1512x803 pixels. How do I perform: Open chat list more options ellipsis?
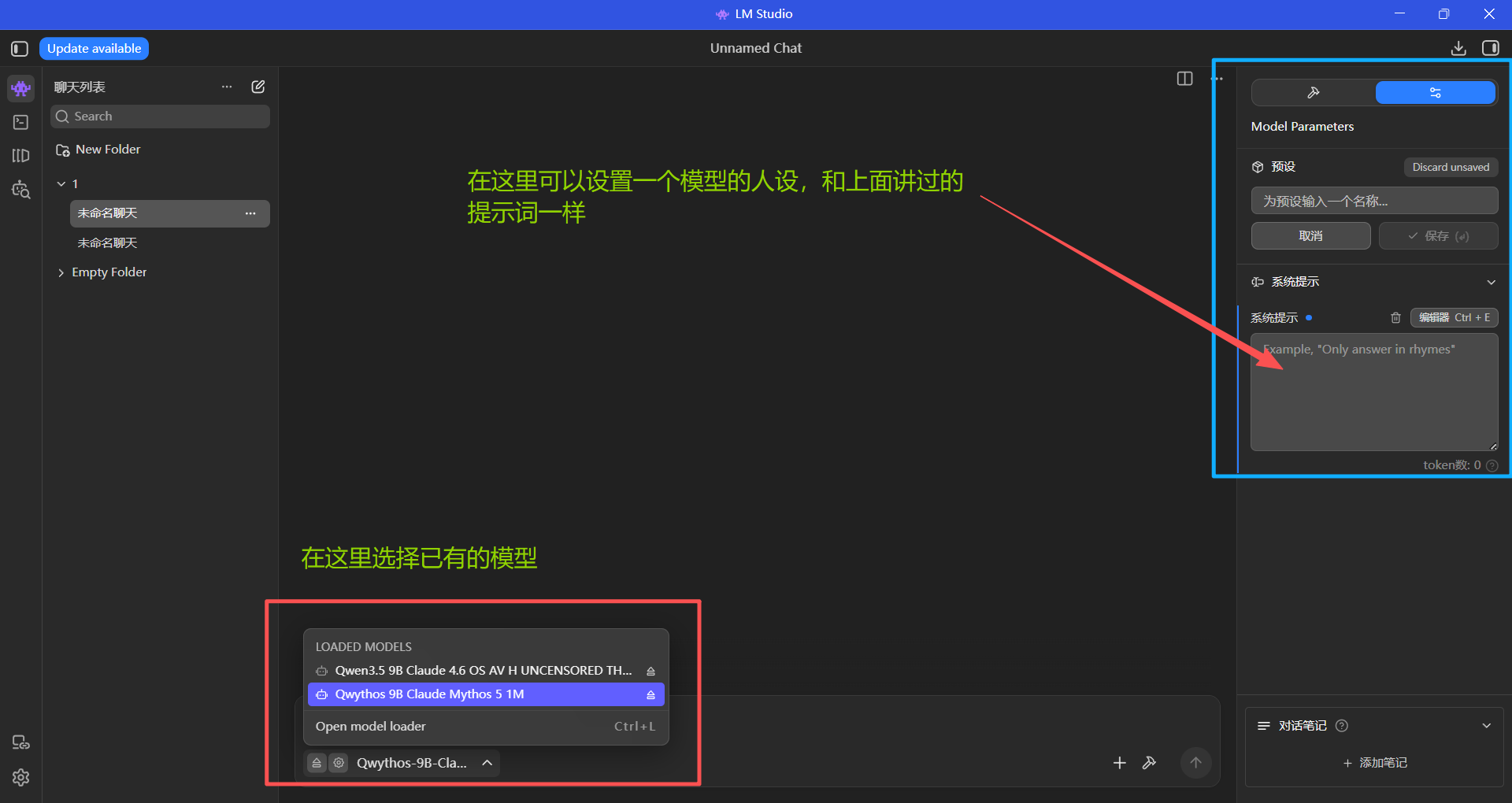point(227,87)
